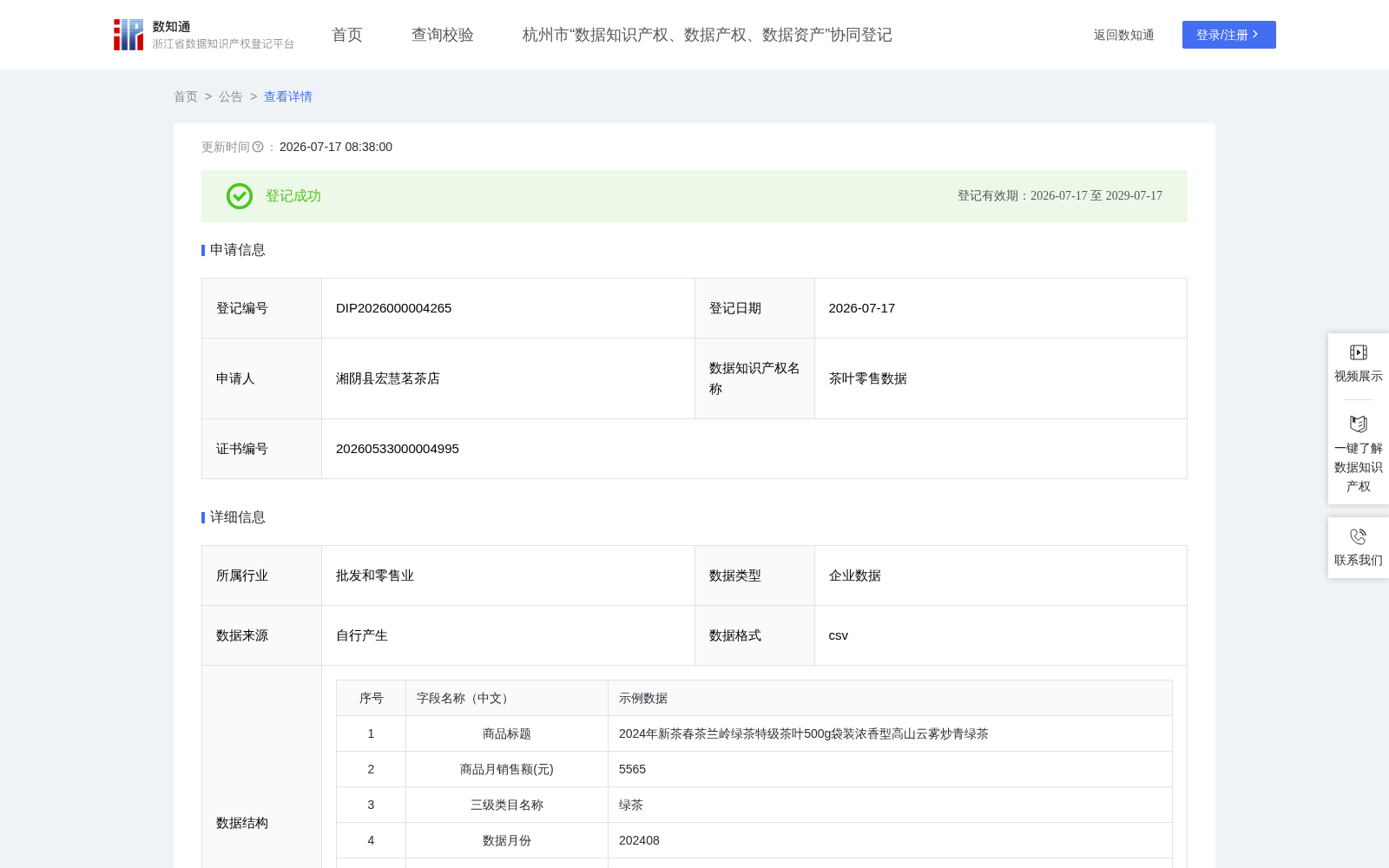The width and height of the screenshot is (1389, 868).
Task: Open the 视频展示 sidebar video icon
Action: (1359, 352)
